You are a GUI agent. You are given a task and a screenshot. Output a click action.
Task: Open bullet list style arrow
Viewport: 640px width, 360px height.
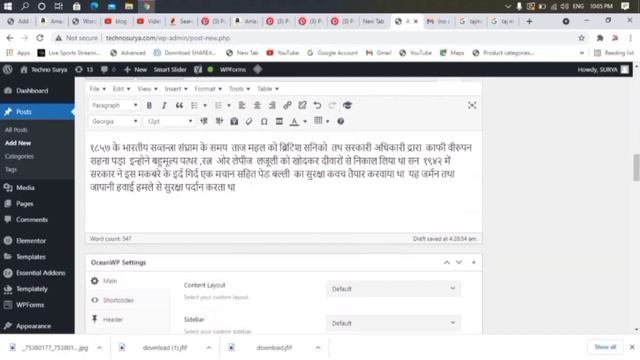pyautogui.click(x=205, y=106)
